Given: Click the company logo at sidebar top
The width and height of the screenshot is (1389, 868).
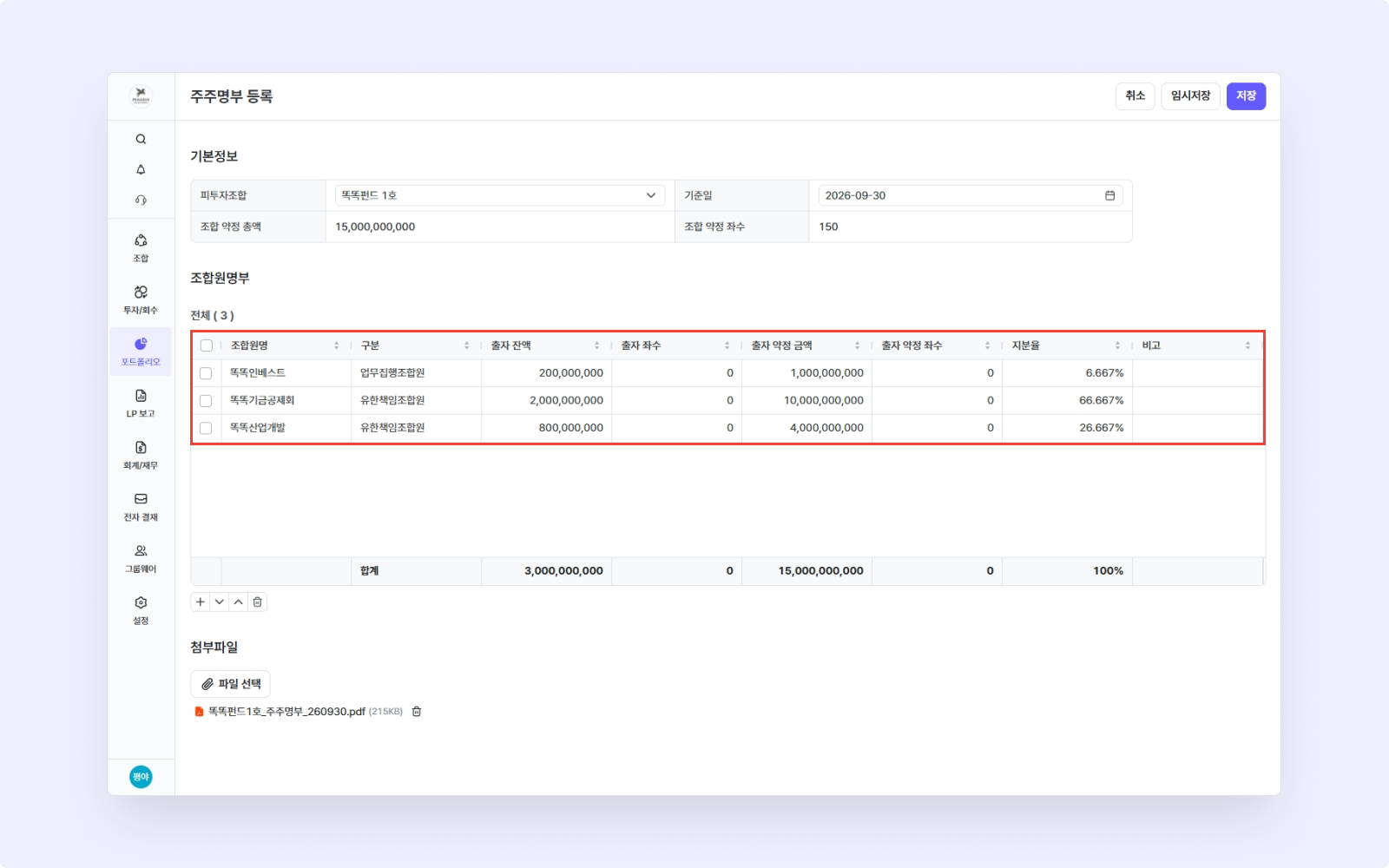Looking at the screenshot, I should click(x=141, y=96).
